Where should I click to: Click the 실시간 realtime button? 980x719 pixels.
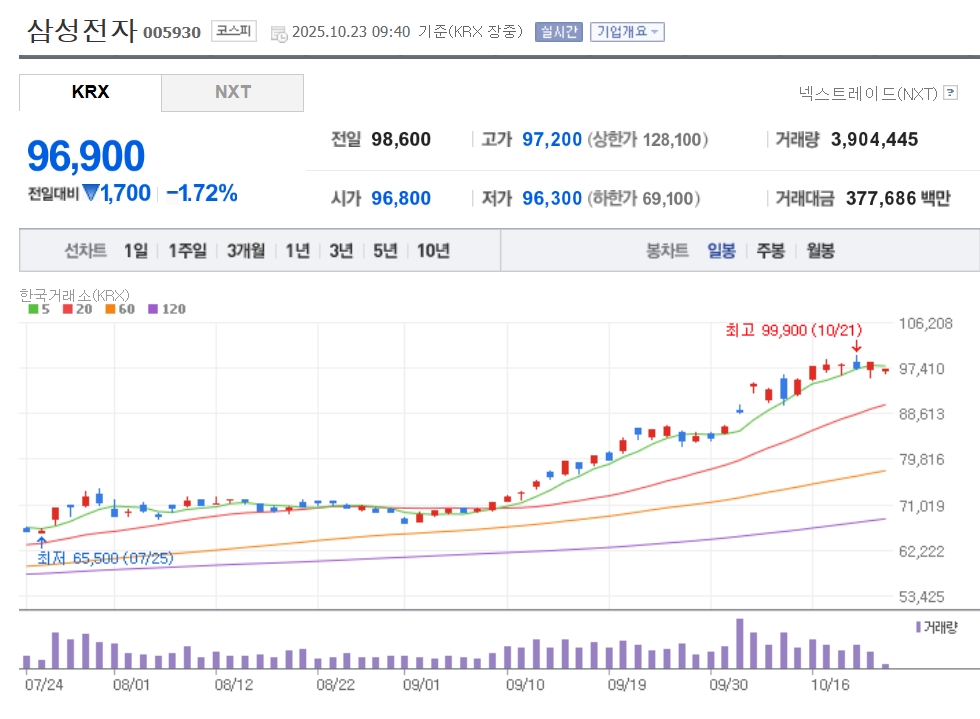(559, 32)
